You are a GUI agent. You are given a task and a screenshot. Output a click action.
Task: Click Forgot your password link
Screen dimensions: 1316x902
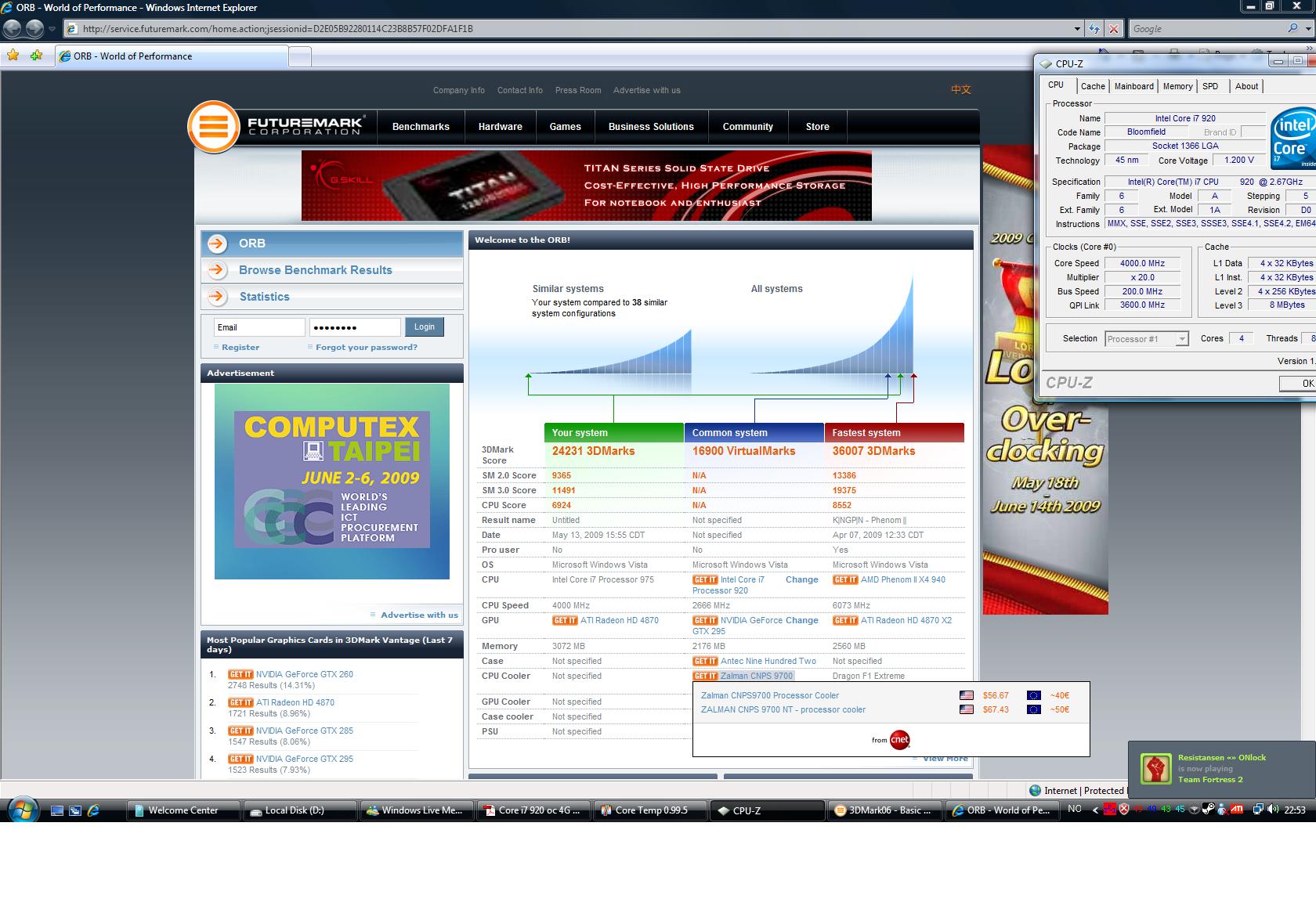point(366,348)
